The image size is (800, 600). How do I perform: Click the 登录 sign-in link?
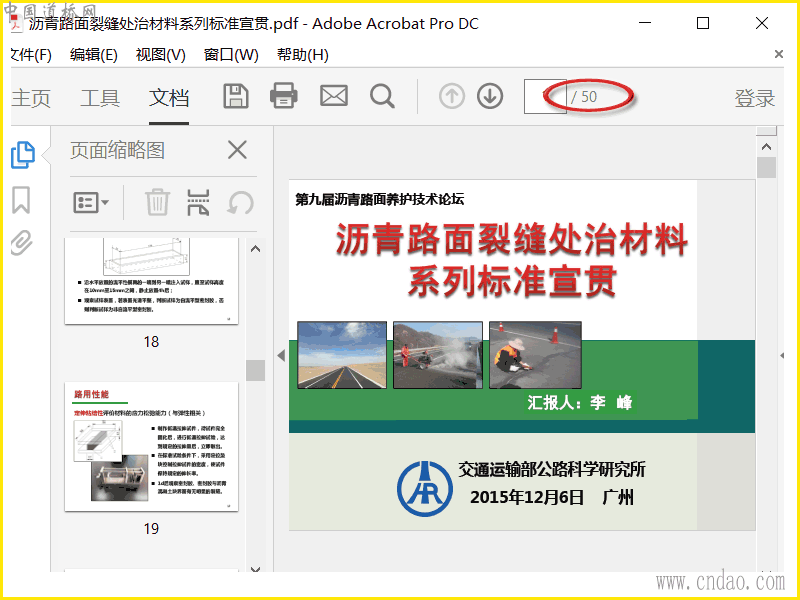[755, 98]
